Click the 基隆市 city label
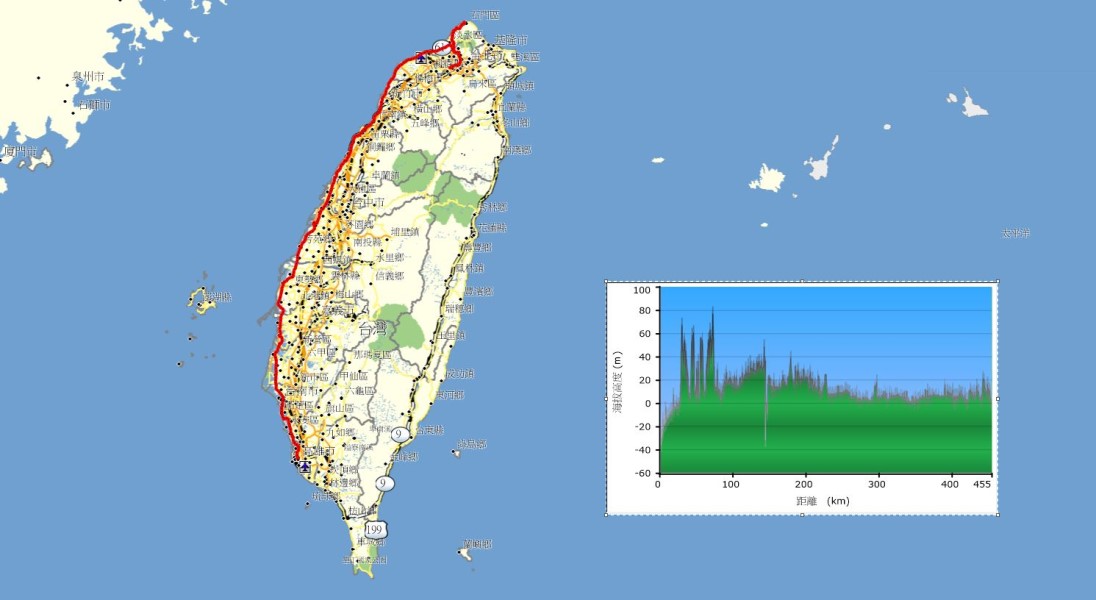 point(510,40)
